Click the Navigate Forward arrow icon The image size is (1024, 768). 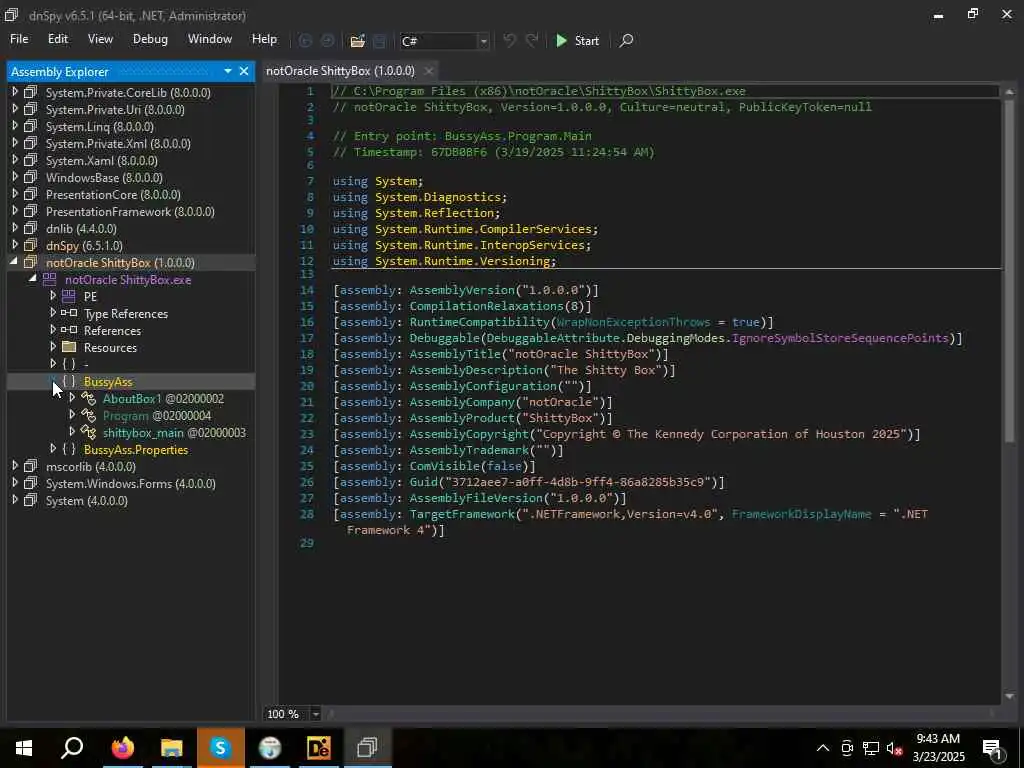coord(327,40)
